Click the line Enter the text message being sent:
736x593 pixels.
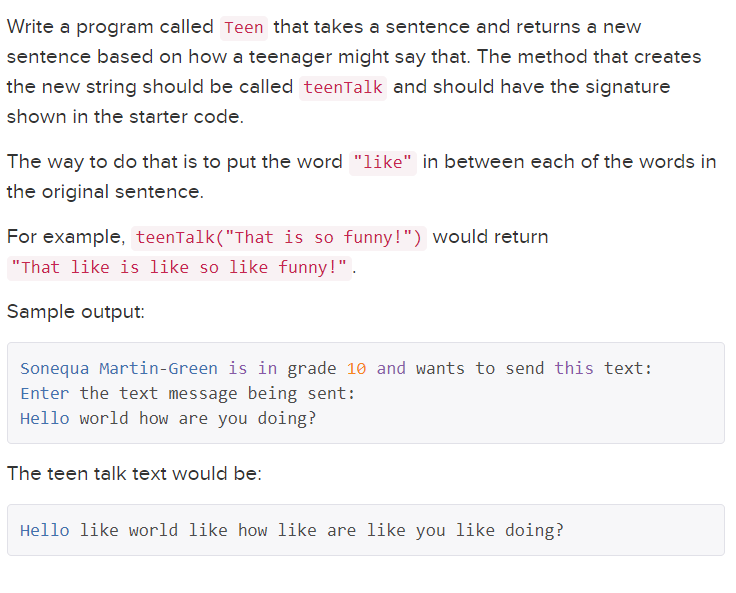tap(188, 393)
